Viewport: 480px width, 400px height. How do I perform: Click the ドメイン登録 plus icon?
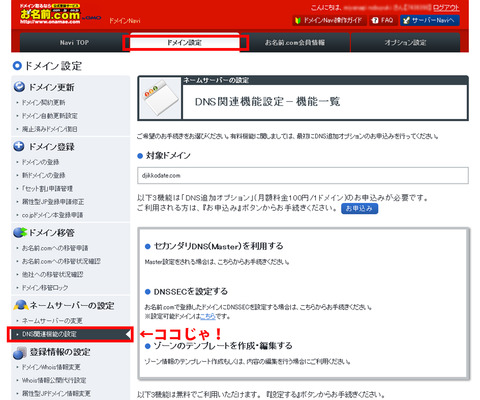19,146
